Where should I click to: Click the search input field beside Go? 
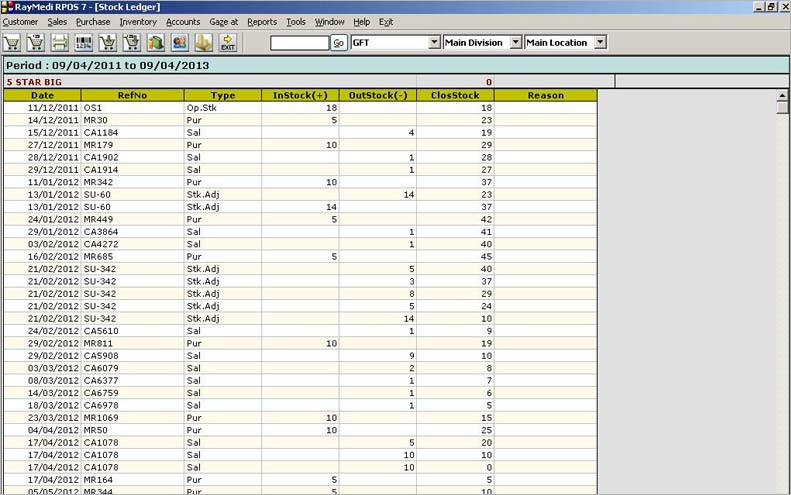[x=299, y=43]
